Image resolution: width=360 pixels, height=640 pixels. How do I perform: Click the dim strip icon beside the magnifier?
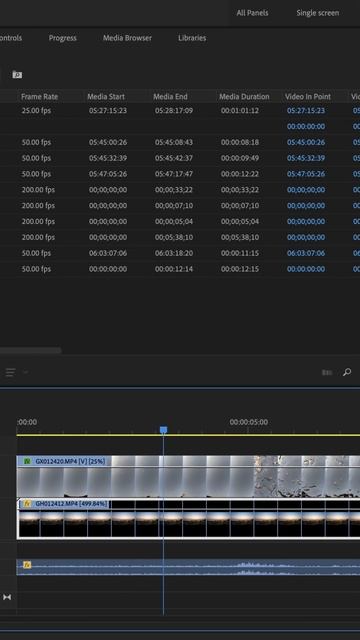327,372
